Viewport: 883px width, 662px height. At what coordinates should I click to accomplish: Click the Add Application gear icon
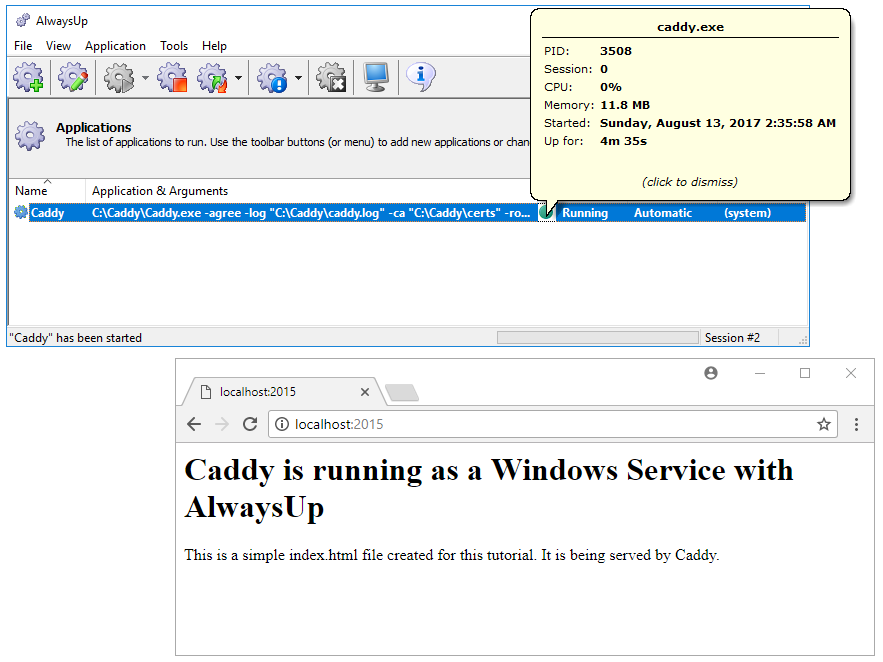pos(29,78)
